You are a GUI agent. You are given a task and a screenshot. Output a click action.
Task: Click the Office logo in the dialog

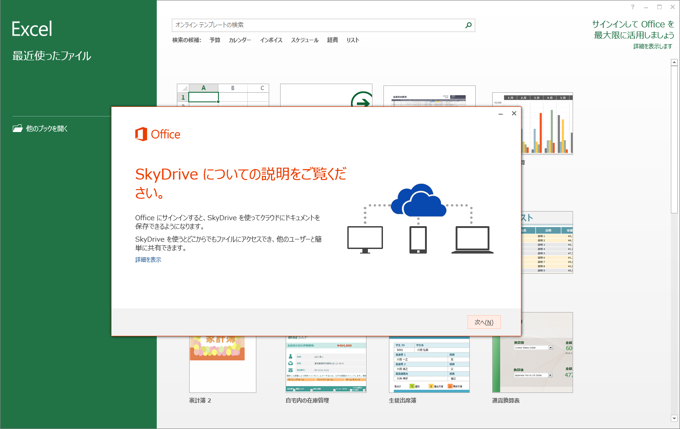coord(157,134)
